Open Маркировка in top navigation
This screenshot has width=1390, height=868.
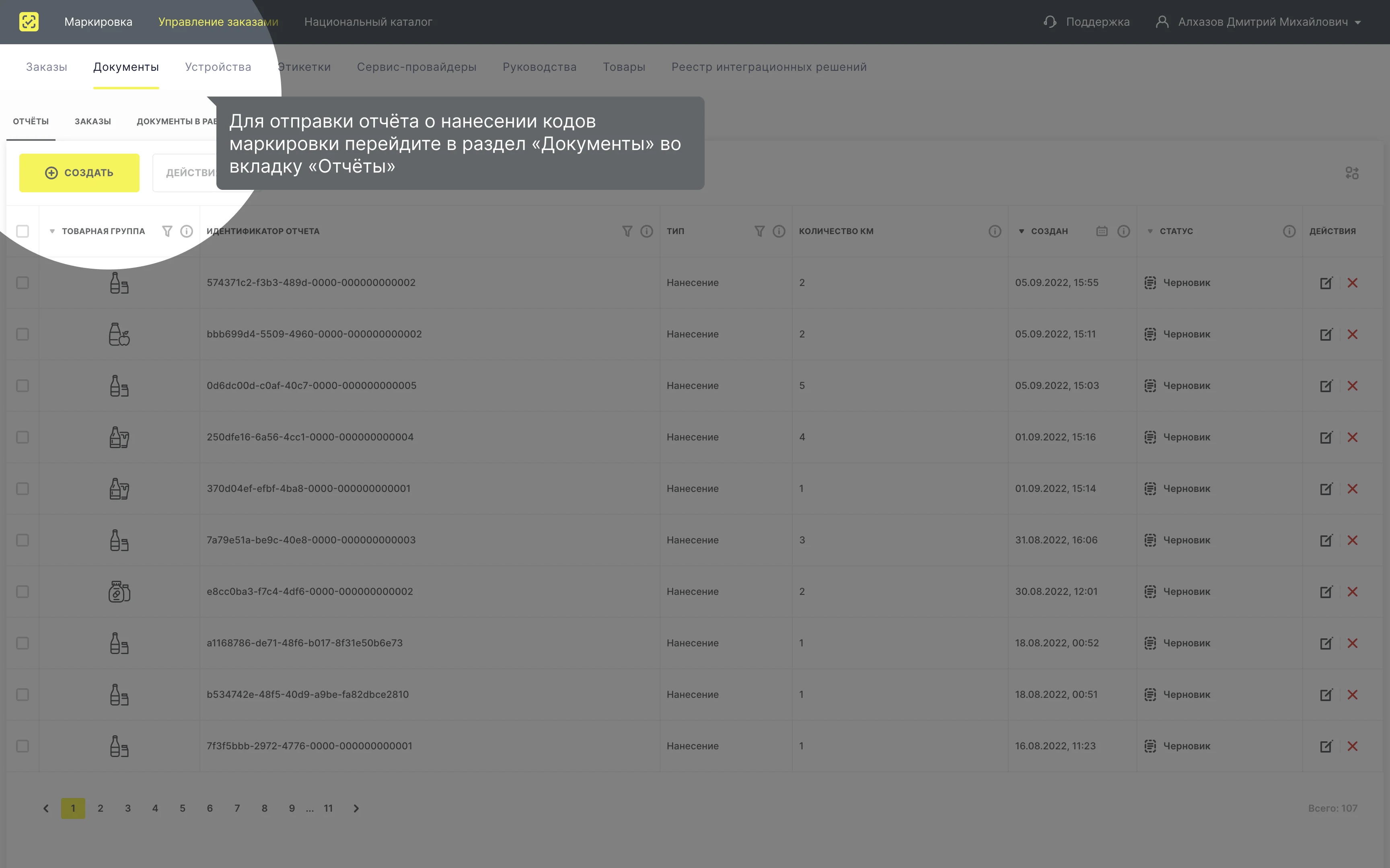(98, 22)
